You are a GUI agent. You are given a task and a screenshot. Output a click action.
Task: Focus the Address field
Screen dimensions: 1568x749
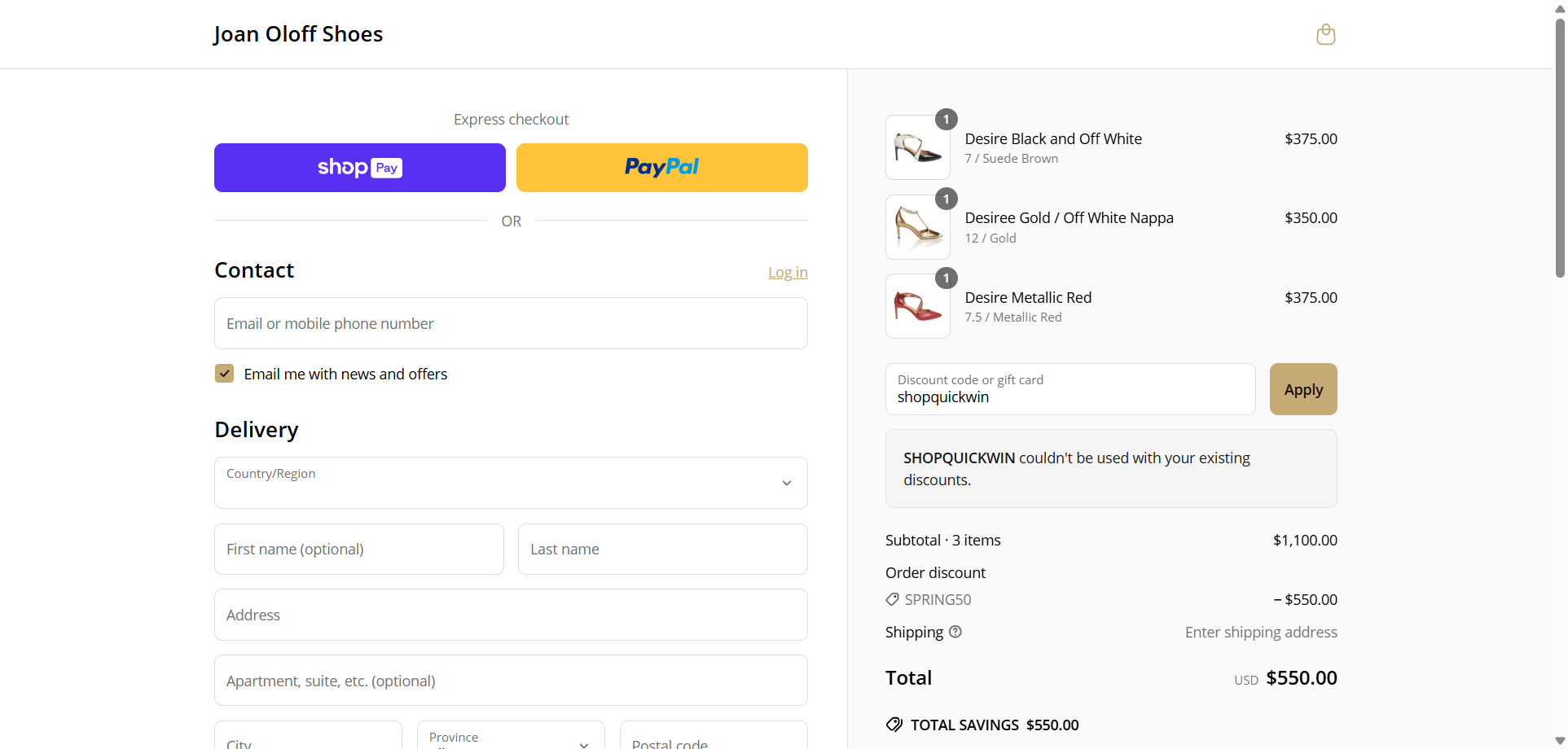click(x=511, y=615)
